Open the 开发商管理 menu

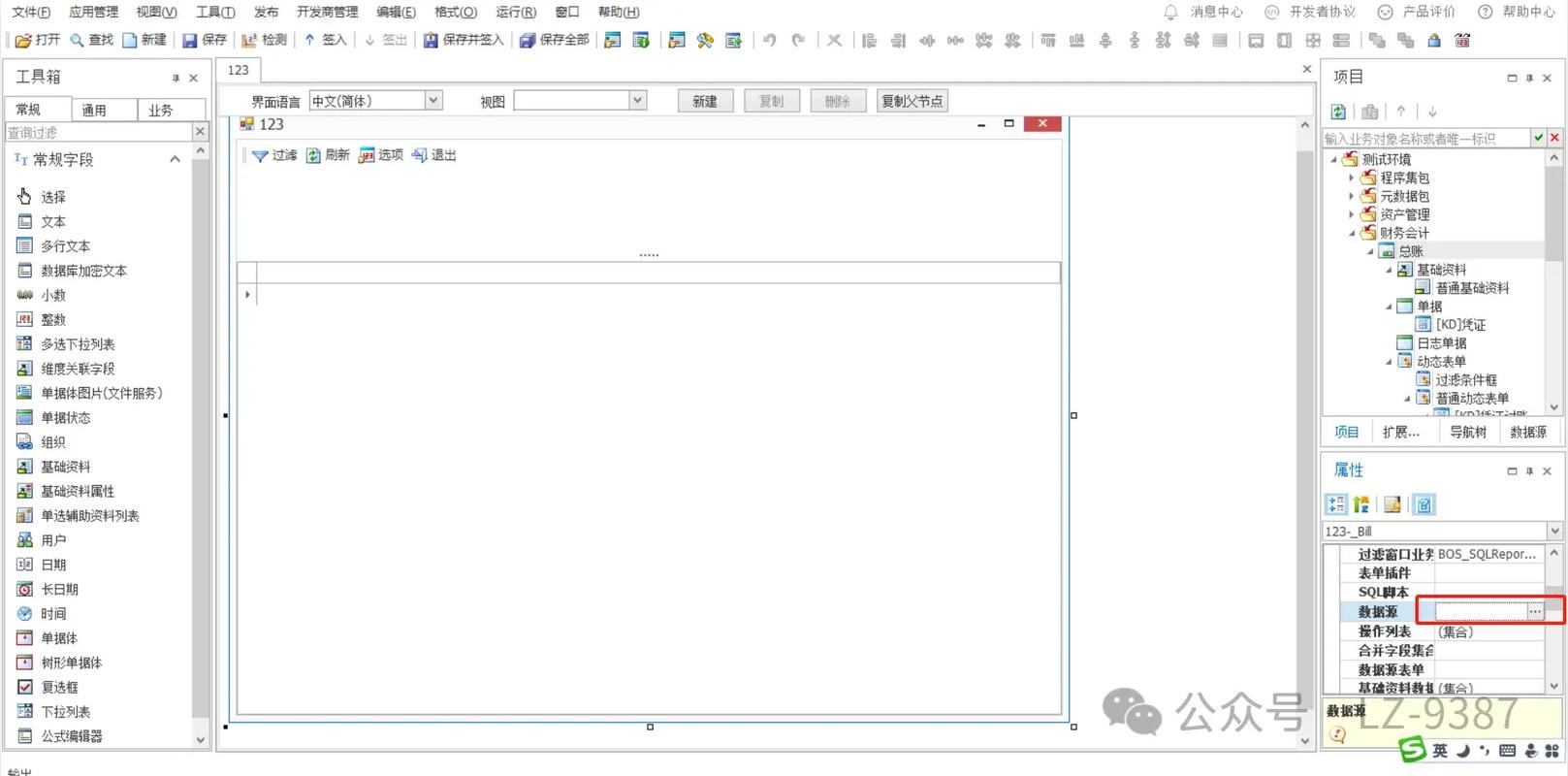[x=327, y=12]
